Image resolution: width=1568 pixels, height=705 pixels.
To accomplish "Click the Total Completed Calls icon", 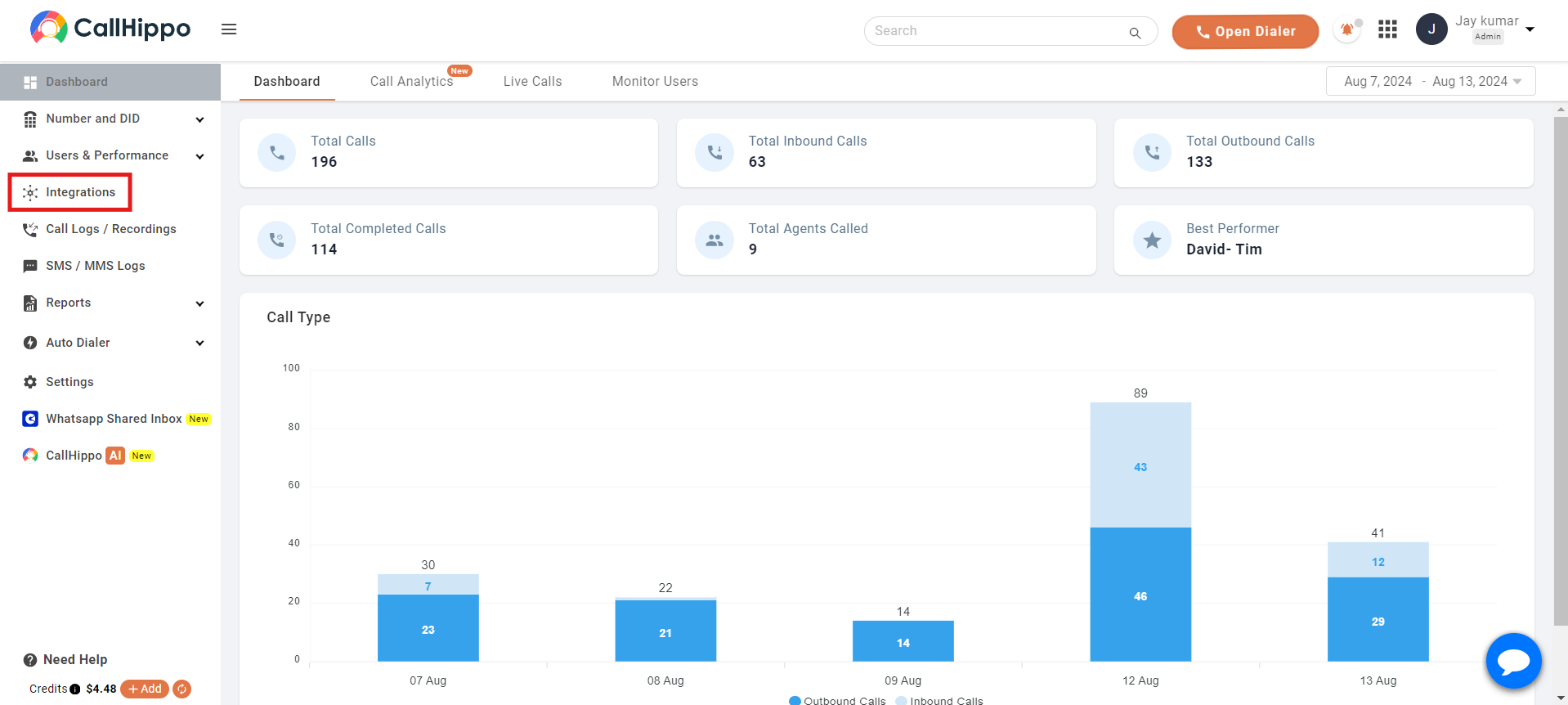I will click(277, 240).
